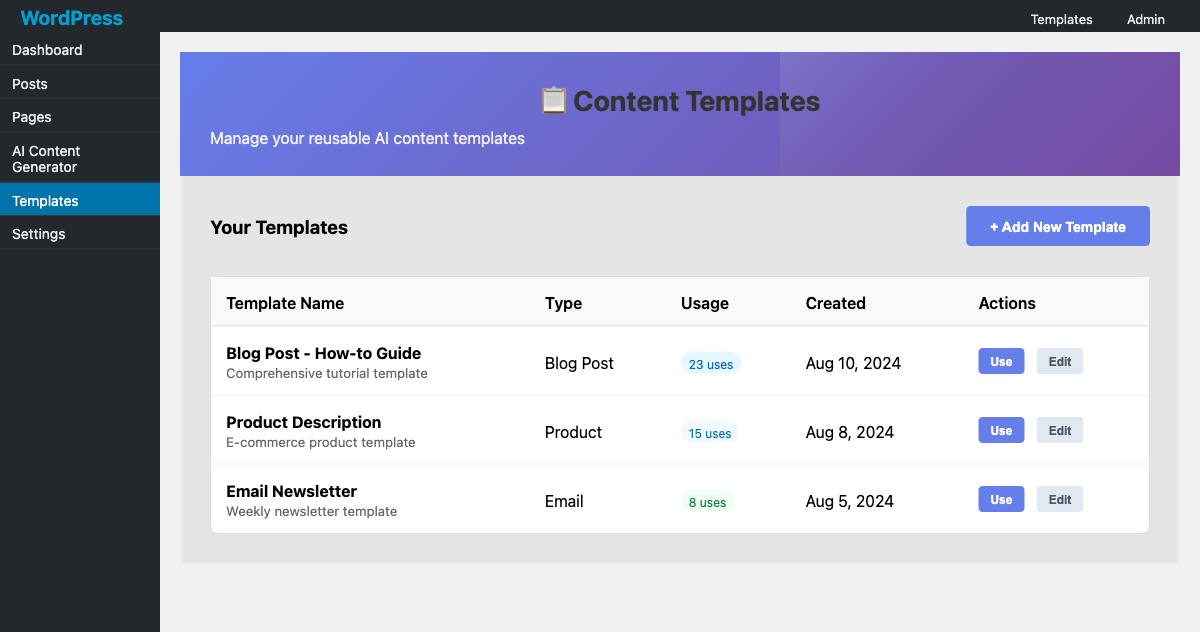Select Templates in the left sidebar
The height and width of the screenshot is (632, 1200).
click(45, 201)
